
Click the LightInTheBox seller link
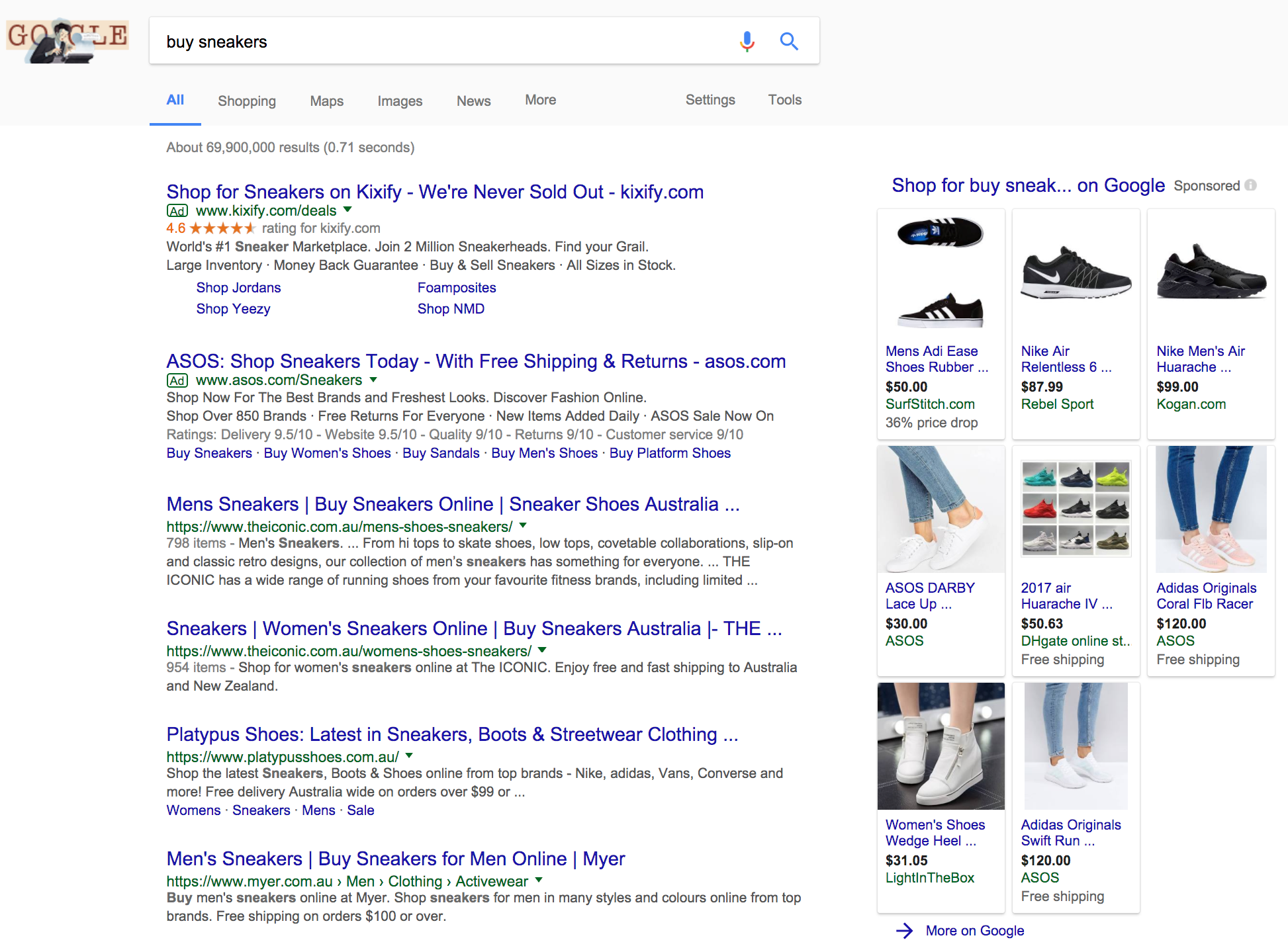tap(930, 878)
